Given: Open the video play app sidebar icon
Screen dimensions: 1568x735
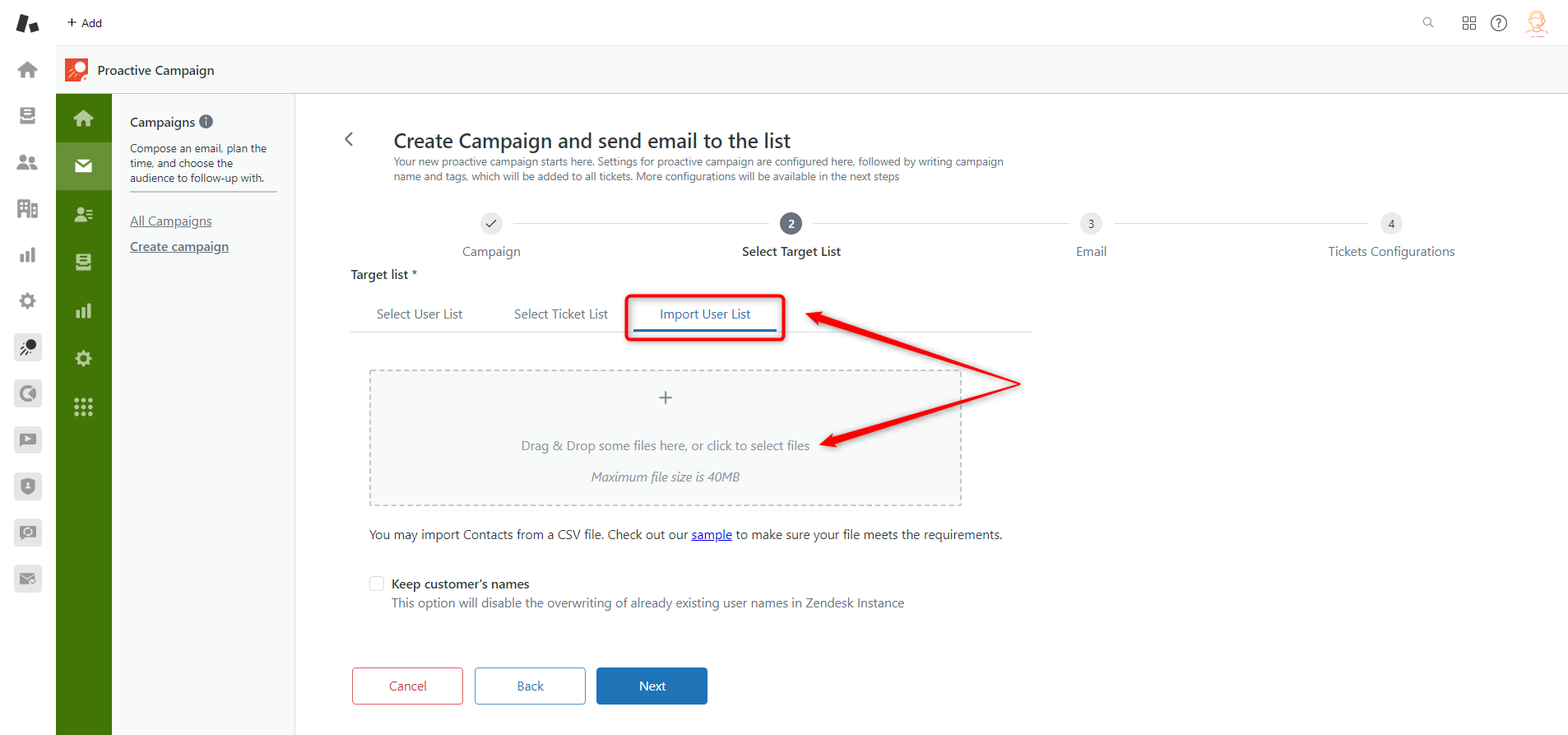Looking at the screenshot, I should [x=28, y=440].
